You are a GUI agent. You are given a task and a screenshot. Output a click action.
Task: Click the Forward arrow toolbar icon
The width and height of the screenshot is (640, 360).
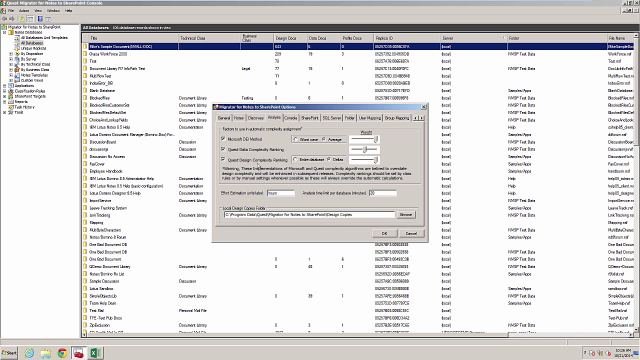[12, 19]
